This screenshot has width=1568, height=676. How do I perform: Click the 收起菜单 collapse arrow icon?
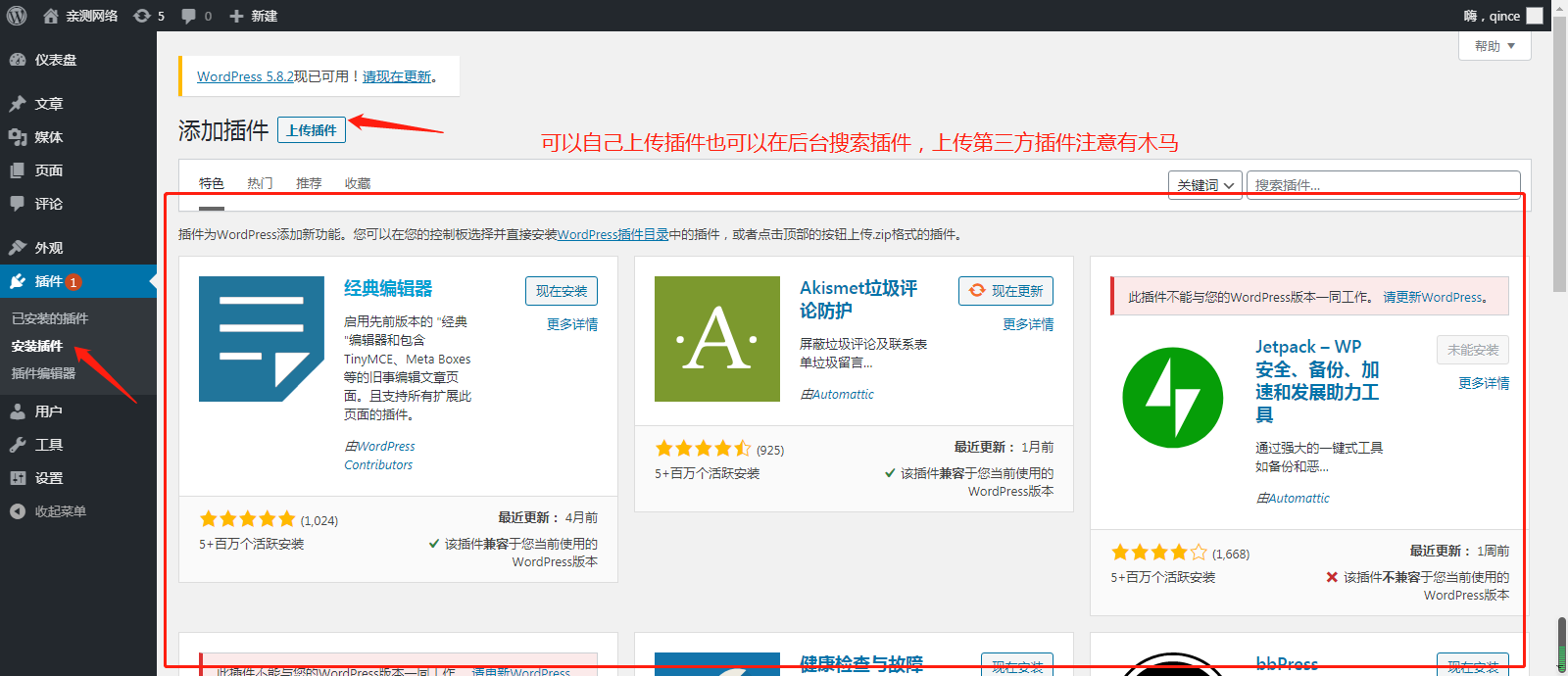(x=18, y=511)
